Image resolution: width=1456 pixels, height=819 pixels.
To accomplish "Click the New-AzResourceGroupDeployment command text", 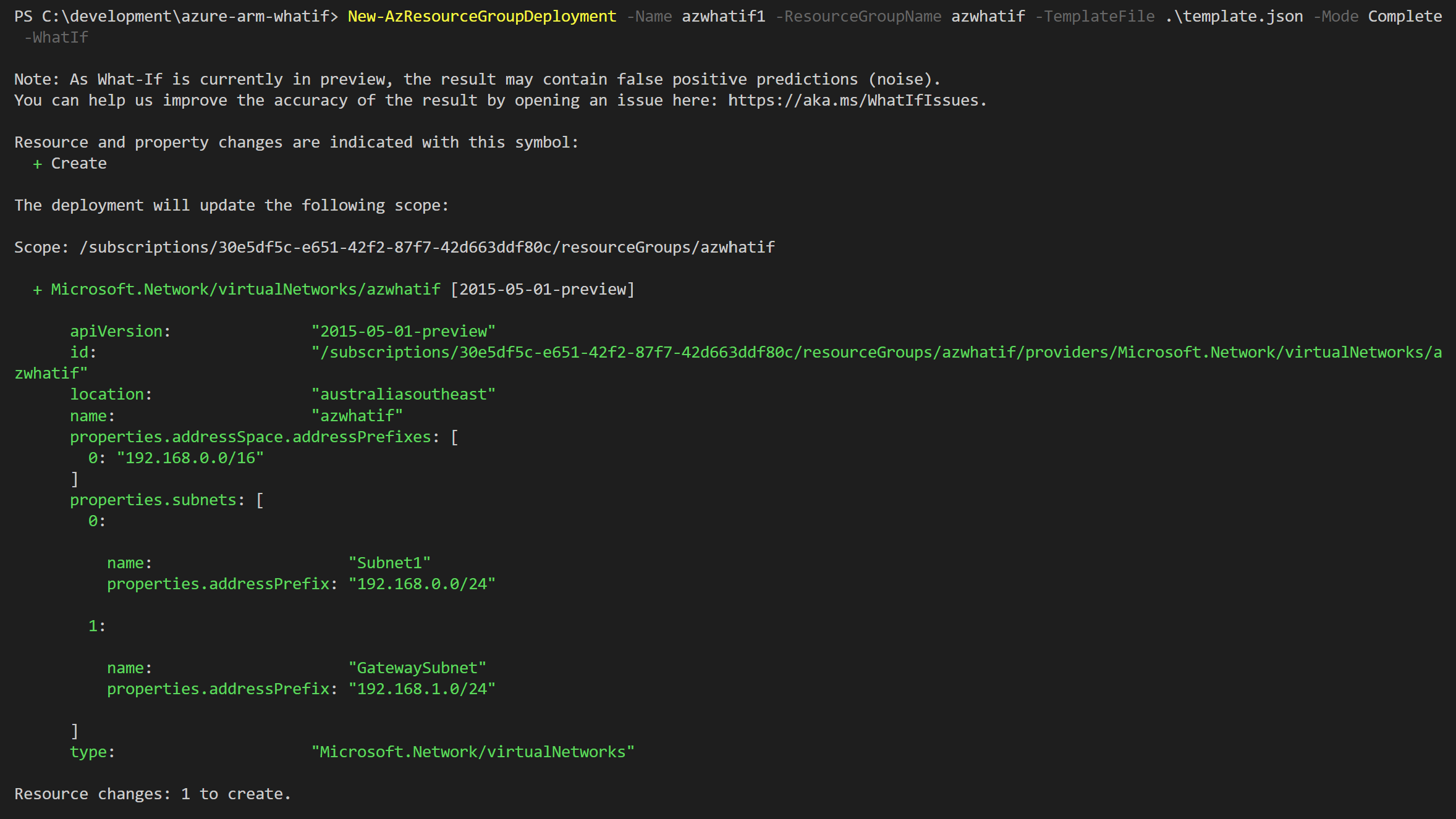I will pos(482,16).
